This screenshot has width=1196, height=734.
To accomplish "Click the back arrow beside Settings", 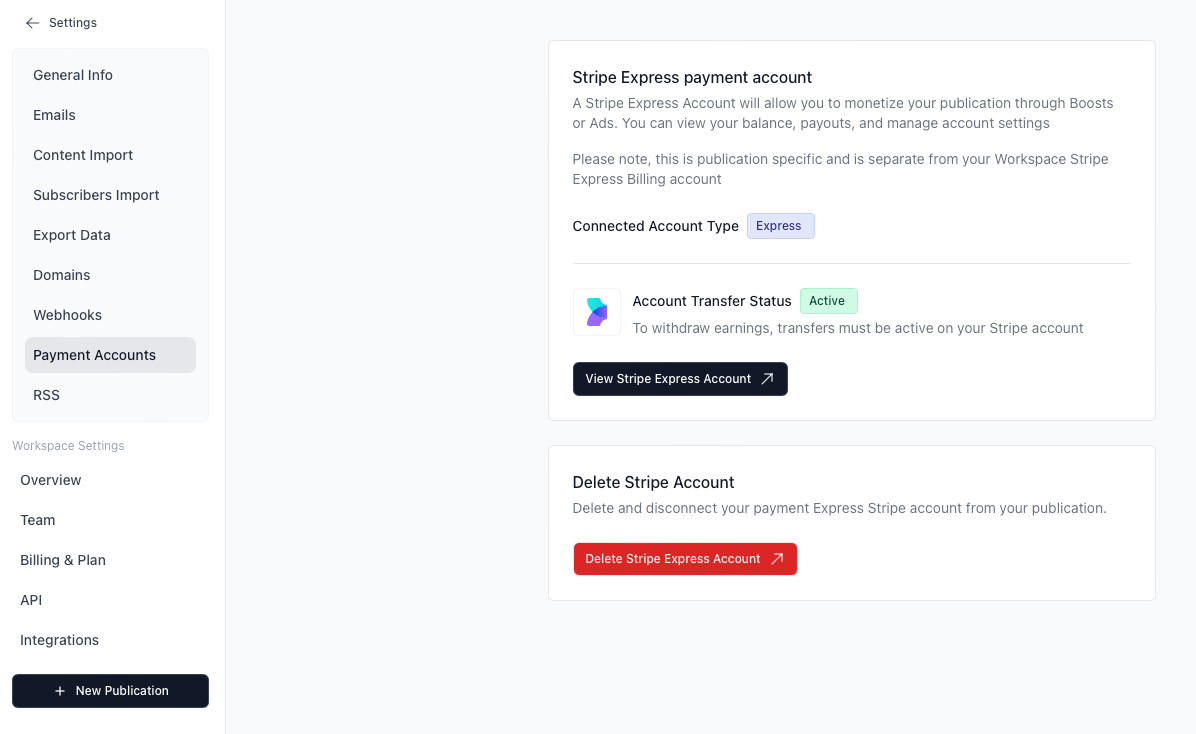I will click(32, 23).
